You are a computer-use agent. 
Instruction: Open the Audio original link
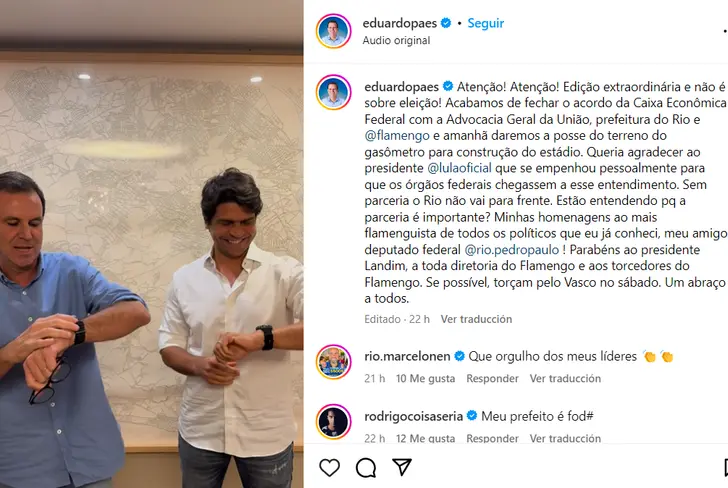396,40
